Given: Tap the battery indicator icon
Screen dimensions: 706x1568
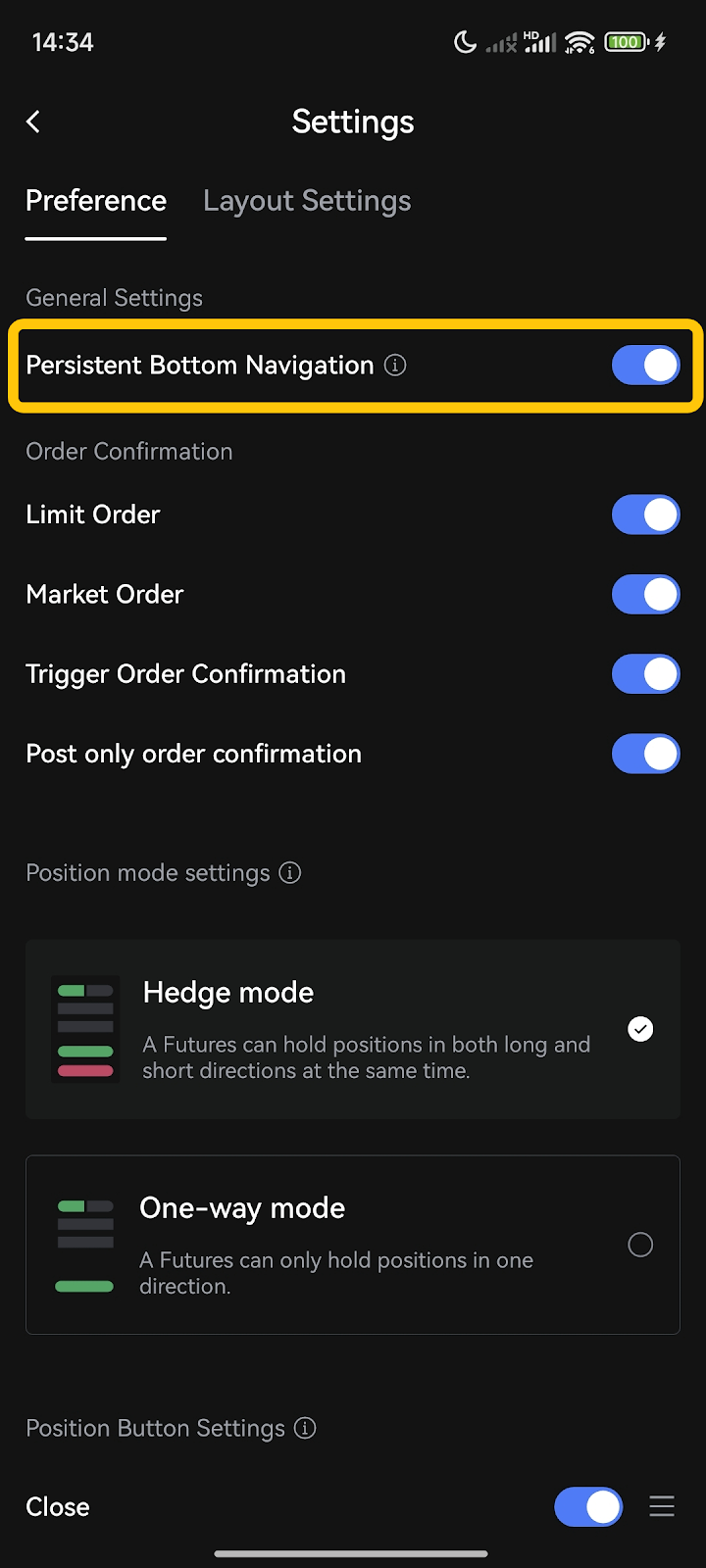Looking at the screenshot, I should click(626, 42).
